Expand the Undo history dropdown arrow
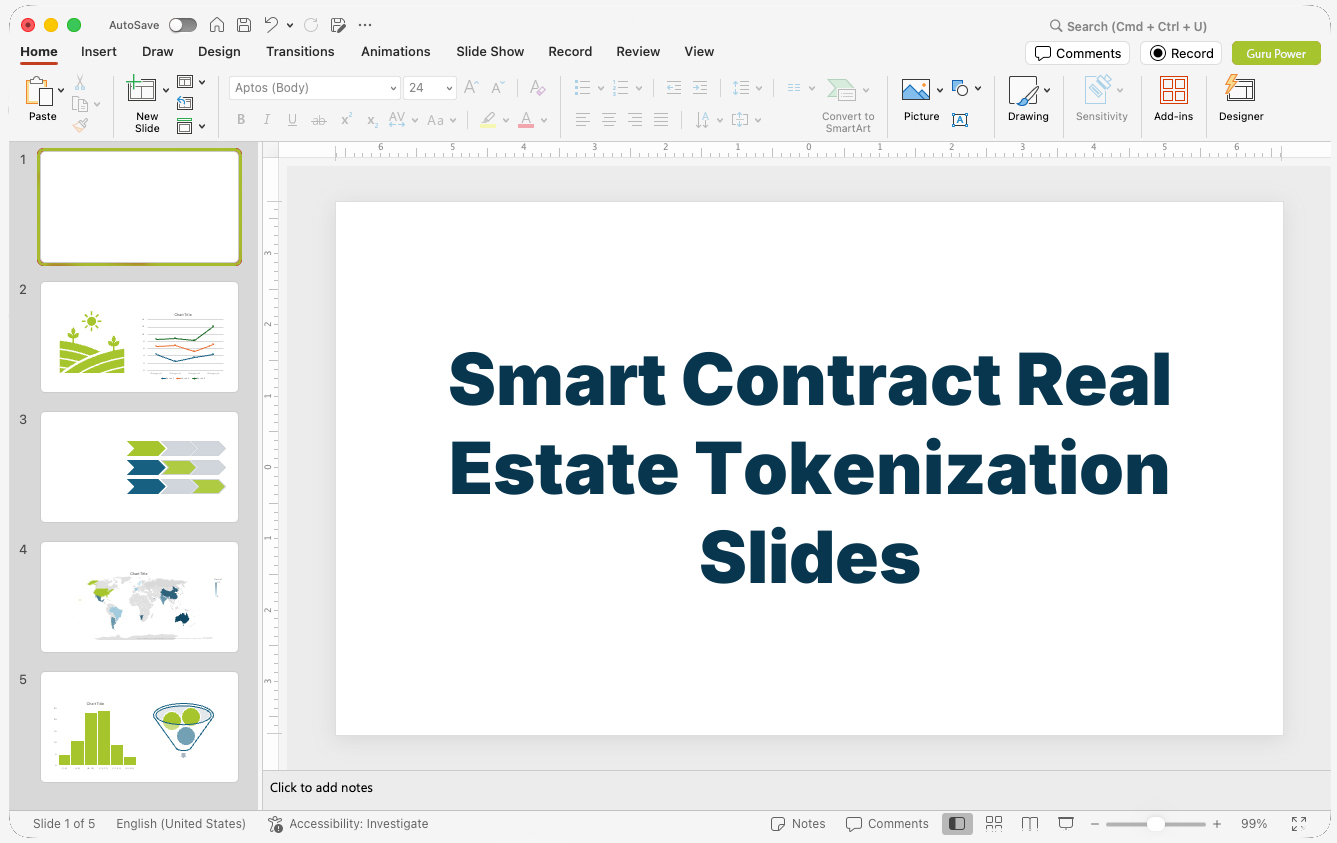1337x843 pixels. click(290, 25)
